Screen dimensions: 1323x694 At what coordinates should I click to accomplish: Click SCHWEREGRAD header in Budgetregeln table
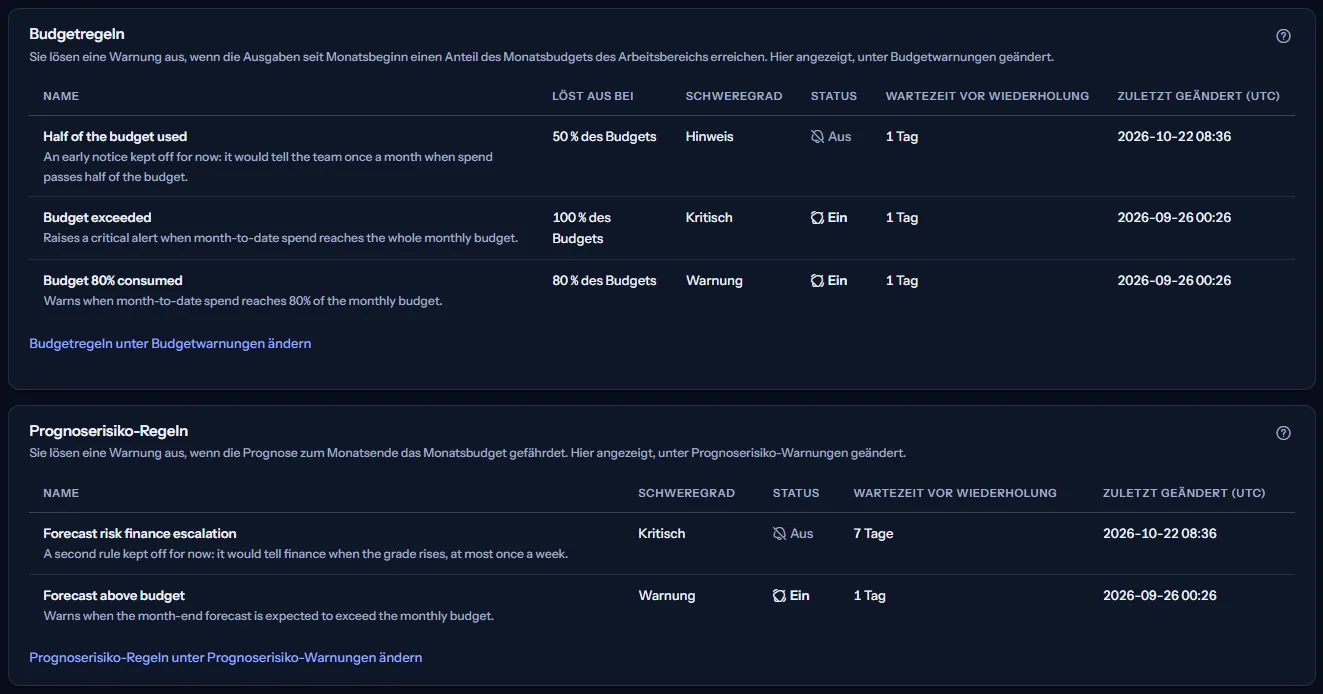734,96
